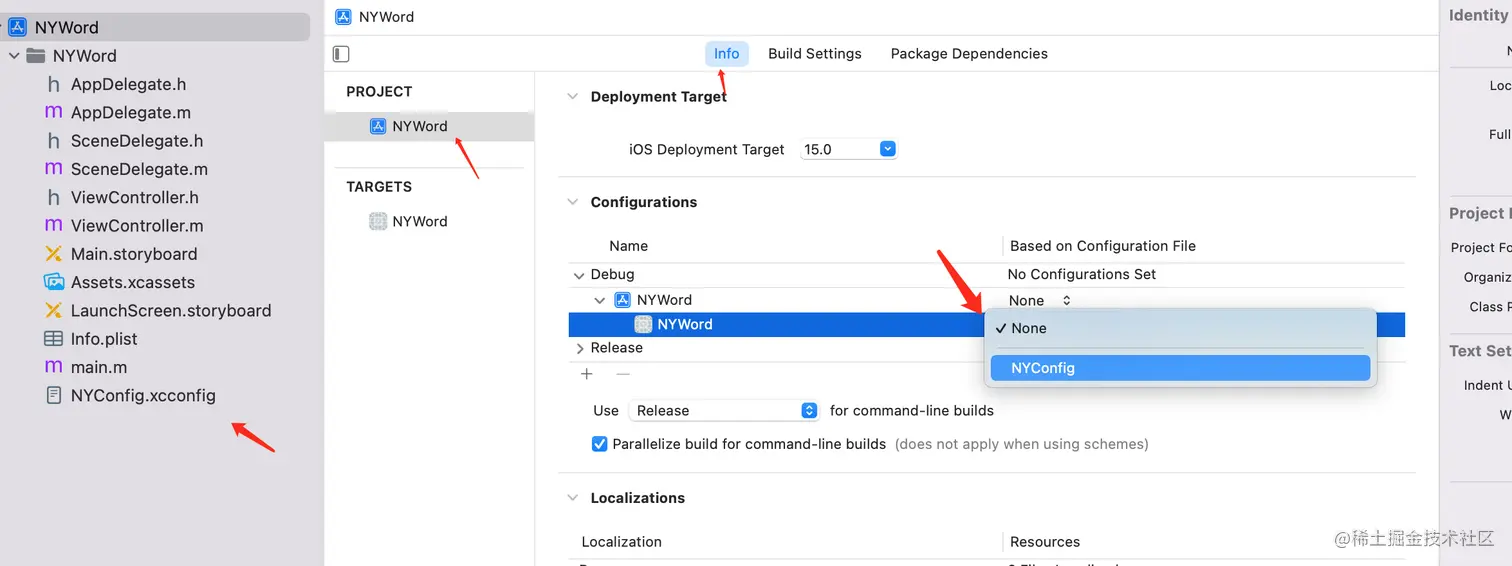
Task: Select AppDelegate.m in the file list
Action: 131,113
